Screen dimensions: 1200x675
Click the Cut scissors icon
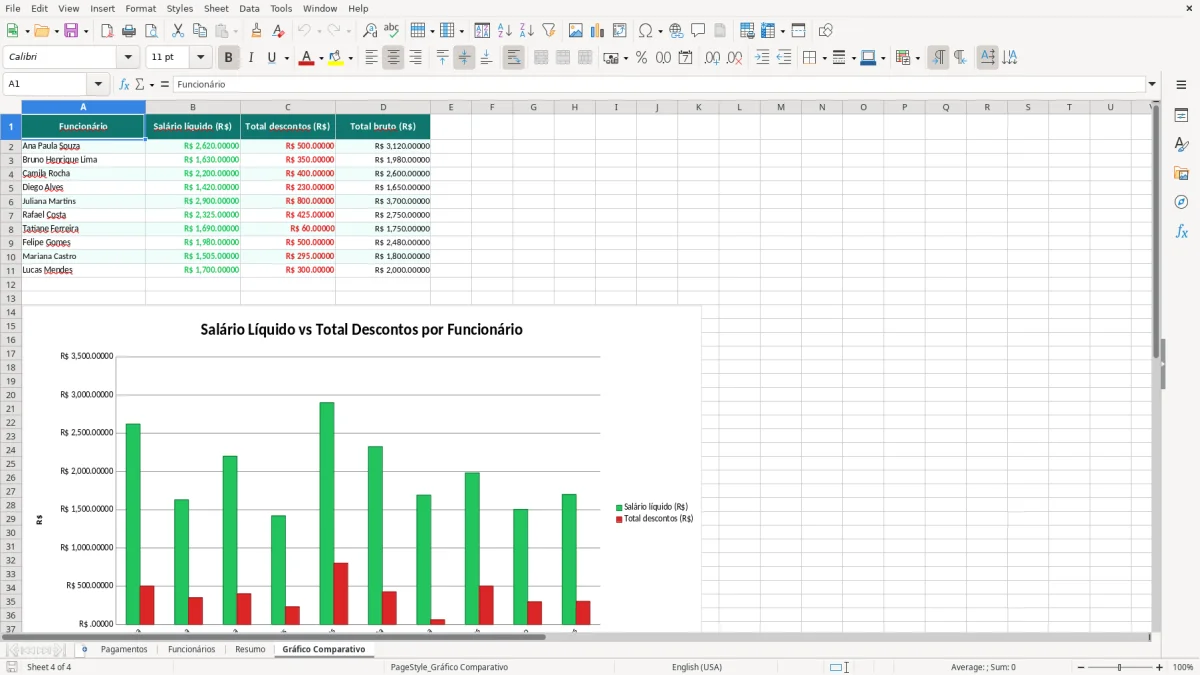click(178, 31)
